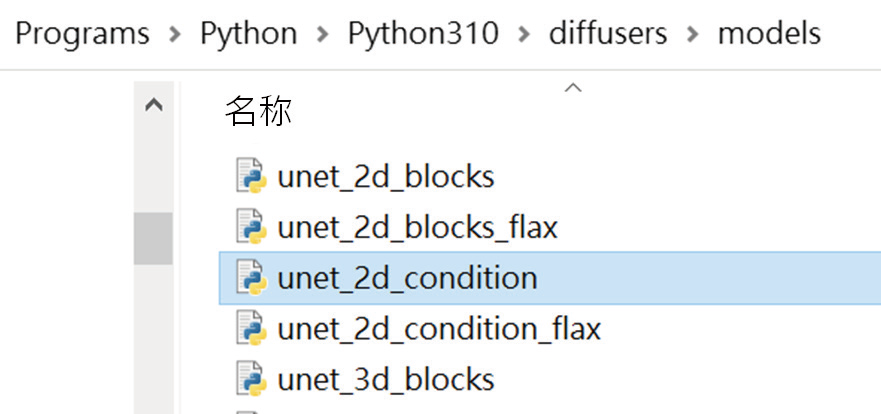Expand the chevron after Programs in breadcrumb
881x414 pixels.
click(x=175, y=34)
